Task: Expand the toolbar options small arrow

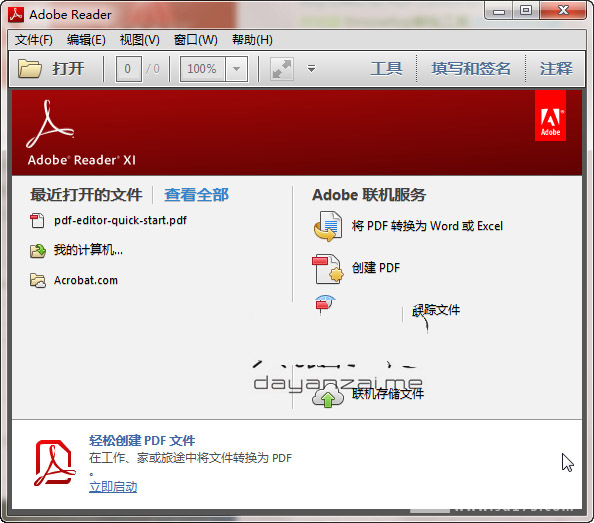Action: point(311,69)
